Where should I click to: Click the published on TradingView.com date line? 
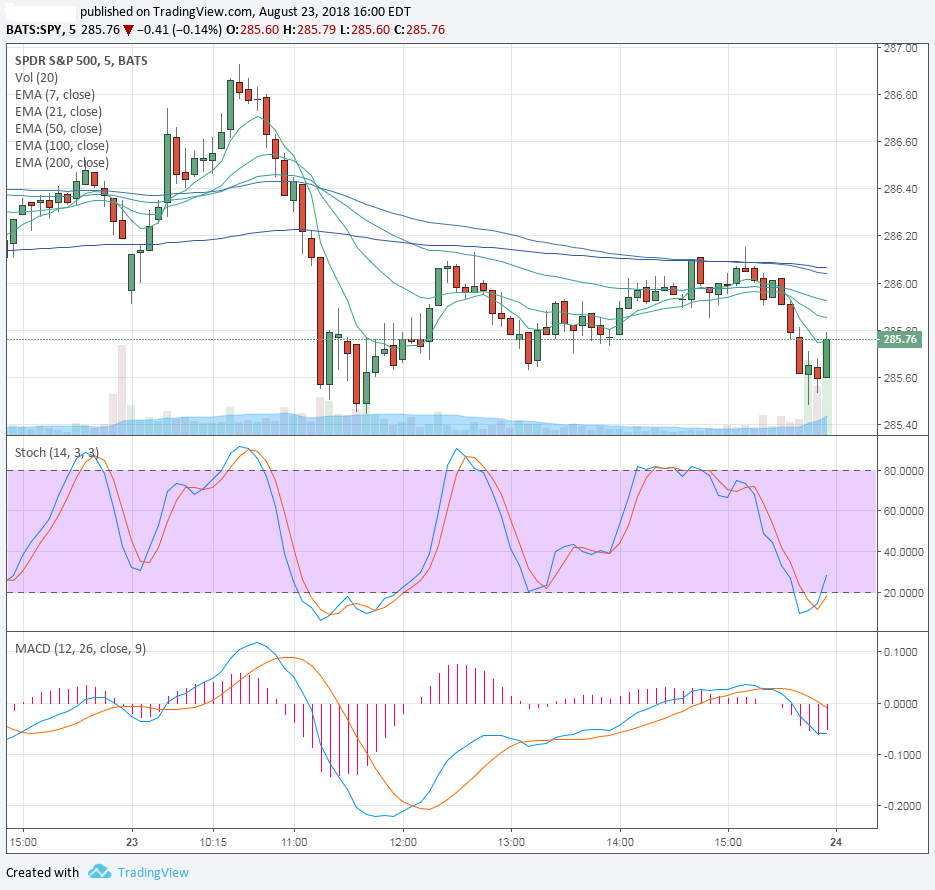pyautogui.click(x=245, y=11)
